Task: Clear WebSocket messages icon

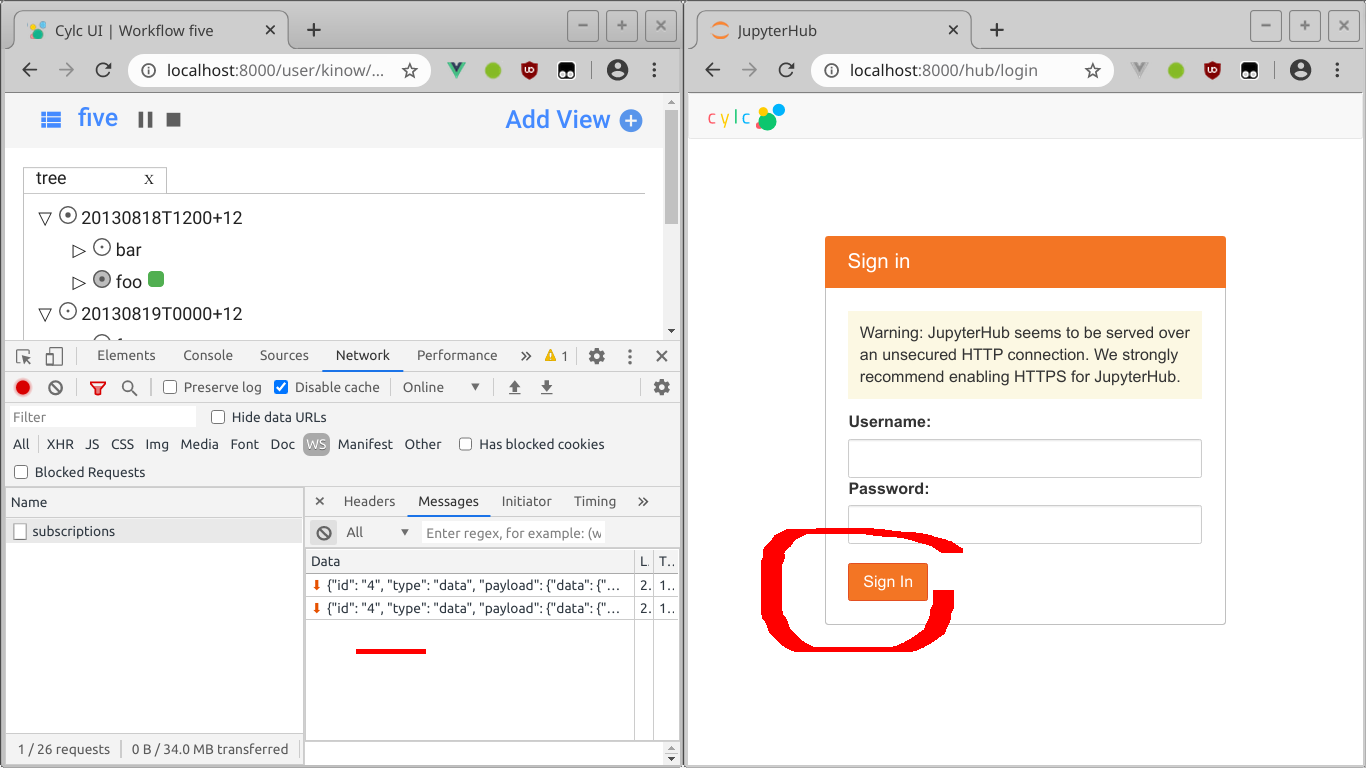Action: pyautogui.click(x=324, y=533)
